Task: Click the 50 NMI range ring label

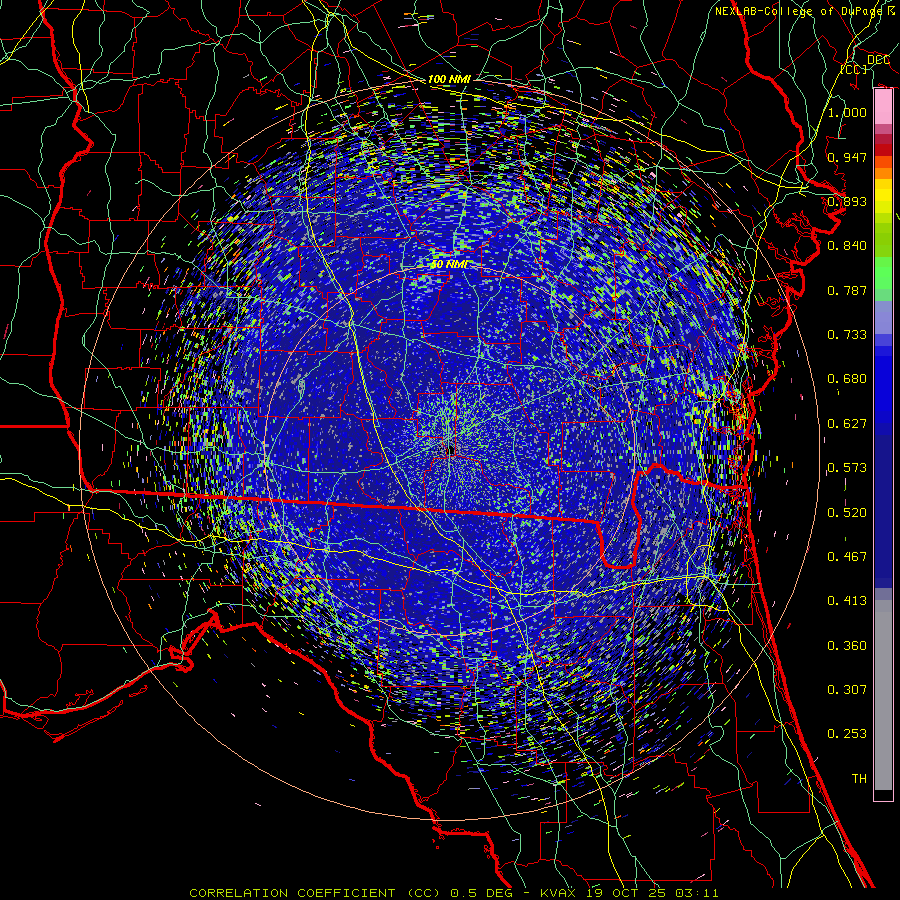Action: click(x=449, y=264)
